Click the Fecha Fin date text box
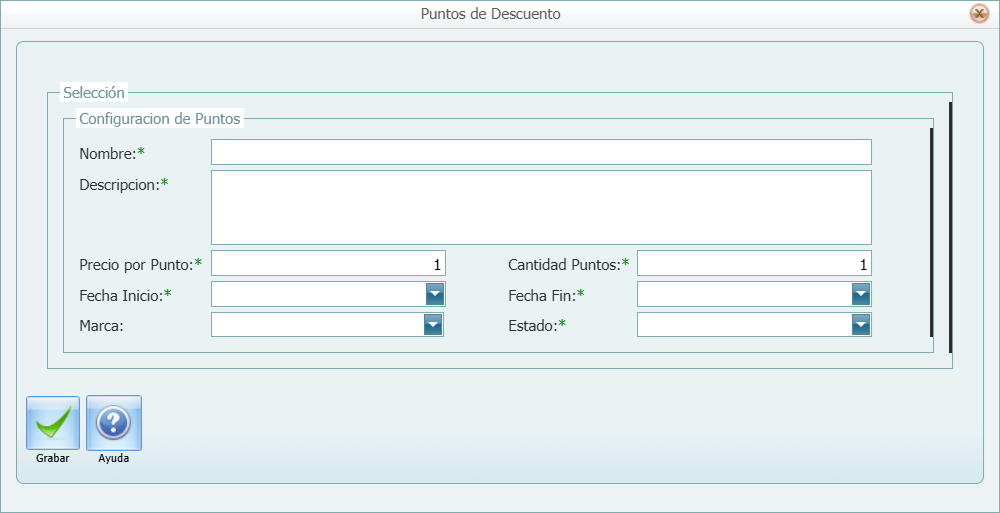Screen dimensions: 1000x513 [x=743, y=294]
